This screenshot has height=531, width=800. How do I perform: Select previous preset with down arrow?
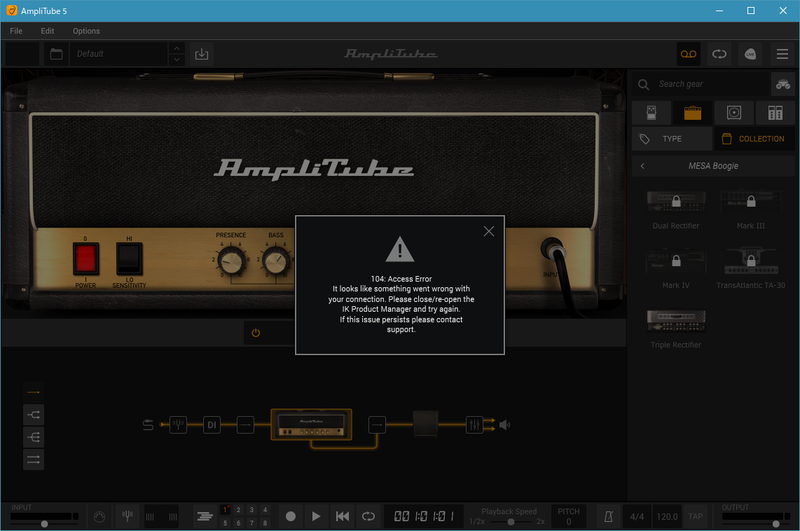[177, 60]
